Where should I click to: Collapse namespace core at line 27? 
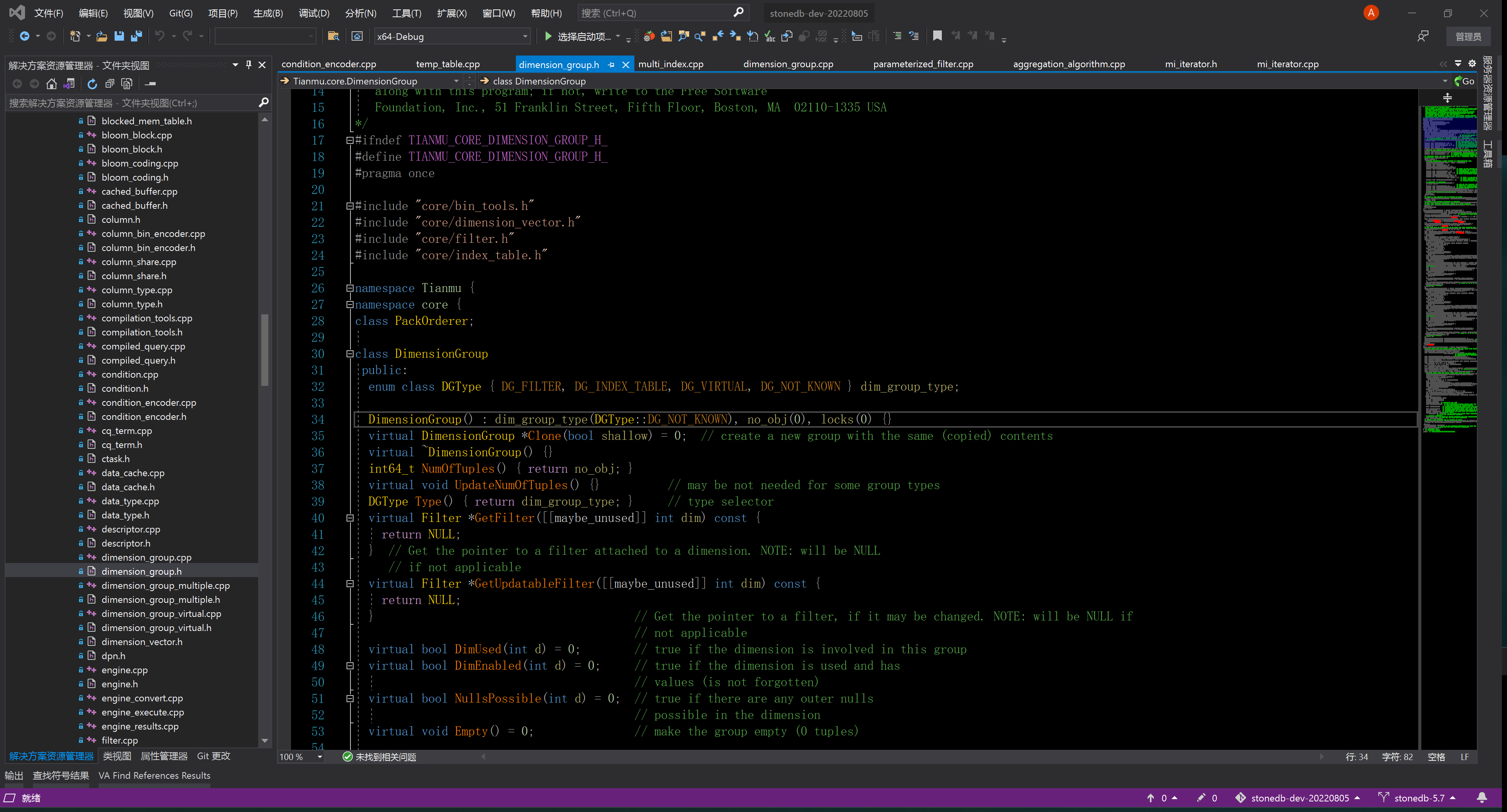(350, 304)
